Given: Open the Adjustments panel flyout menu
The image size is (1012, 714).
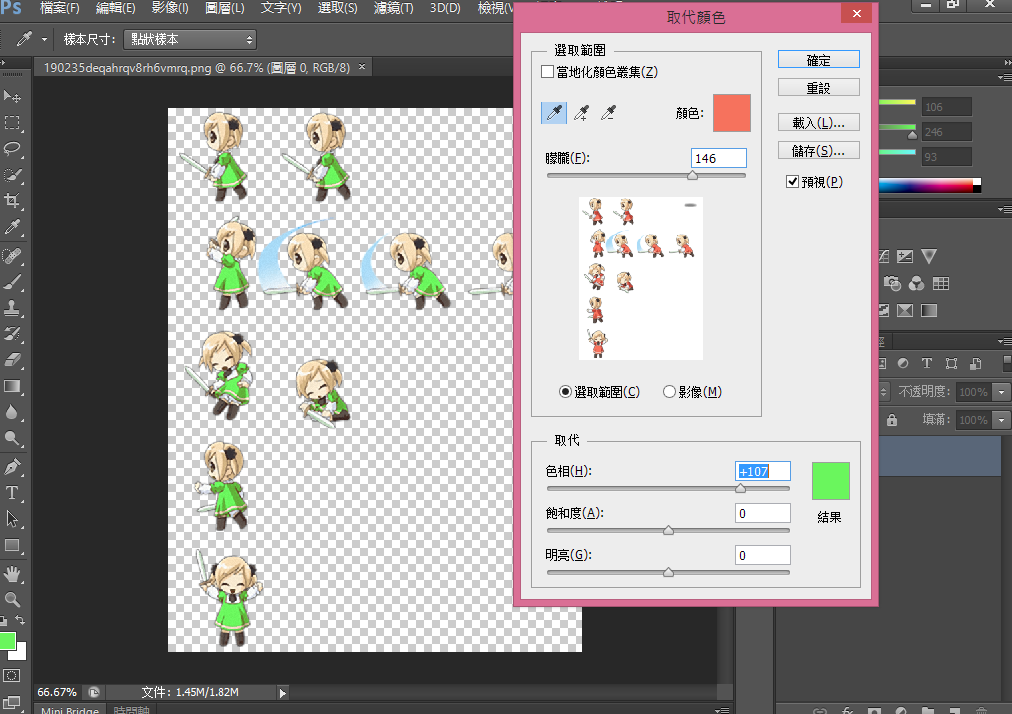Looking at the screenshot, I should (x=1004, y=209).
